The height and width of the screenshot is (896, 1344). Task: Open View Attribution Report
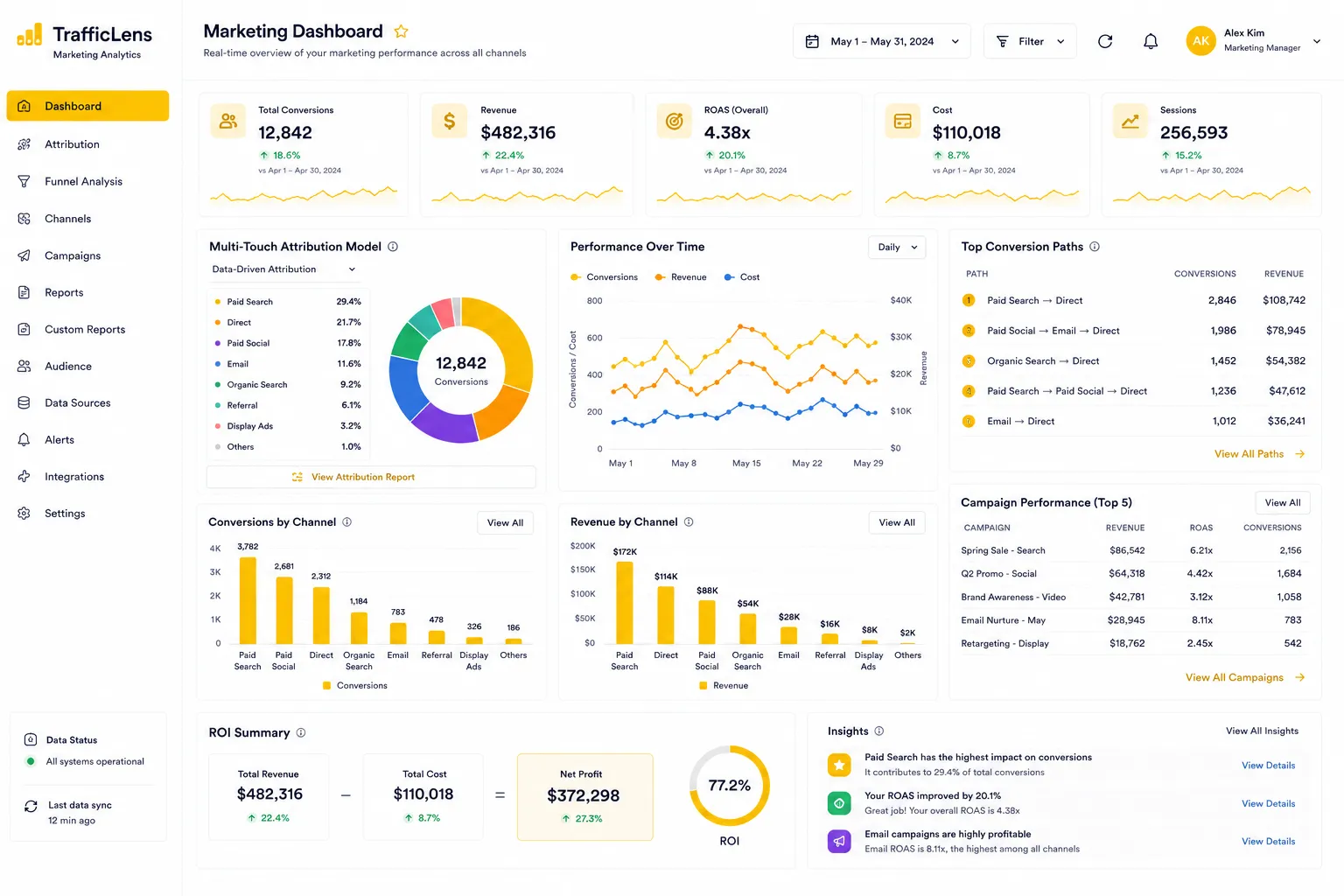pyautogui.click(x=371, y=477)
